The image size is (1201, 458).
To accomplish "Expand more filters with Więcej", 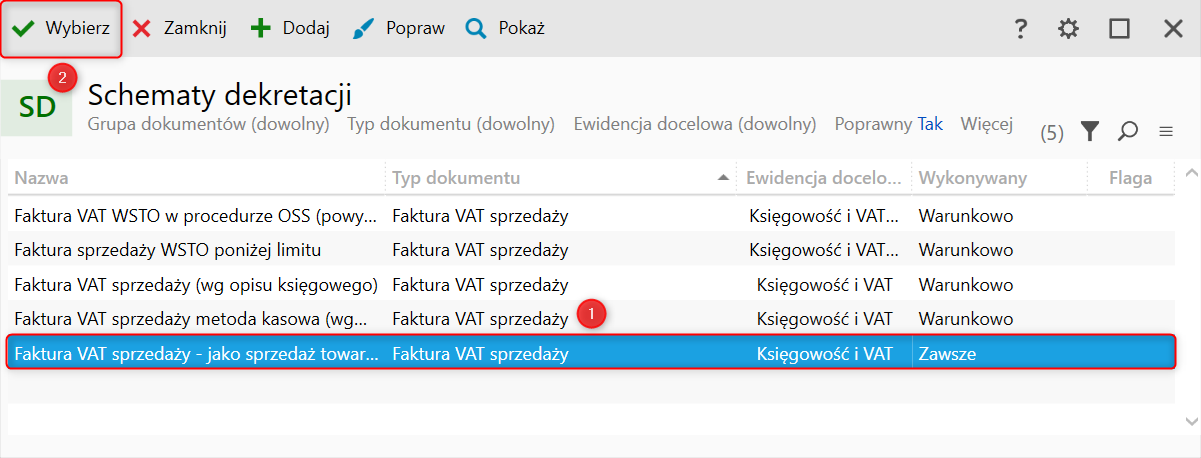I will click(986, 124).
